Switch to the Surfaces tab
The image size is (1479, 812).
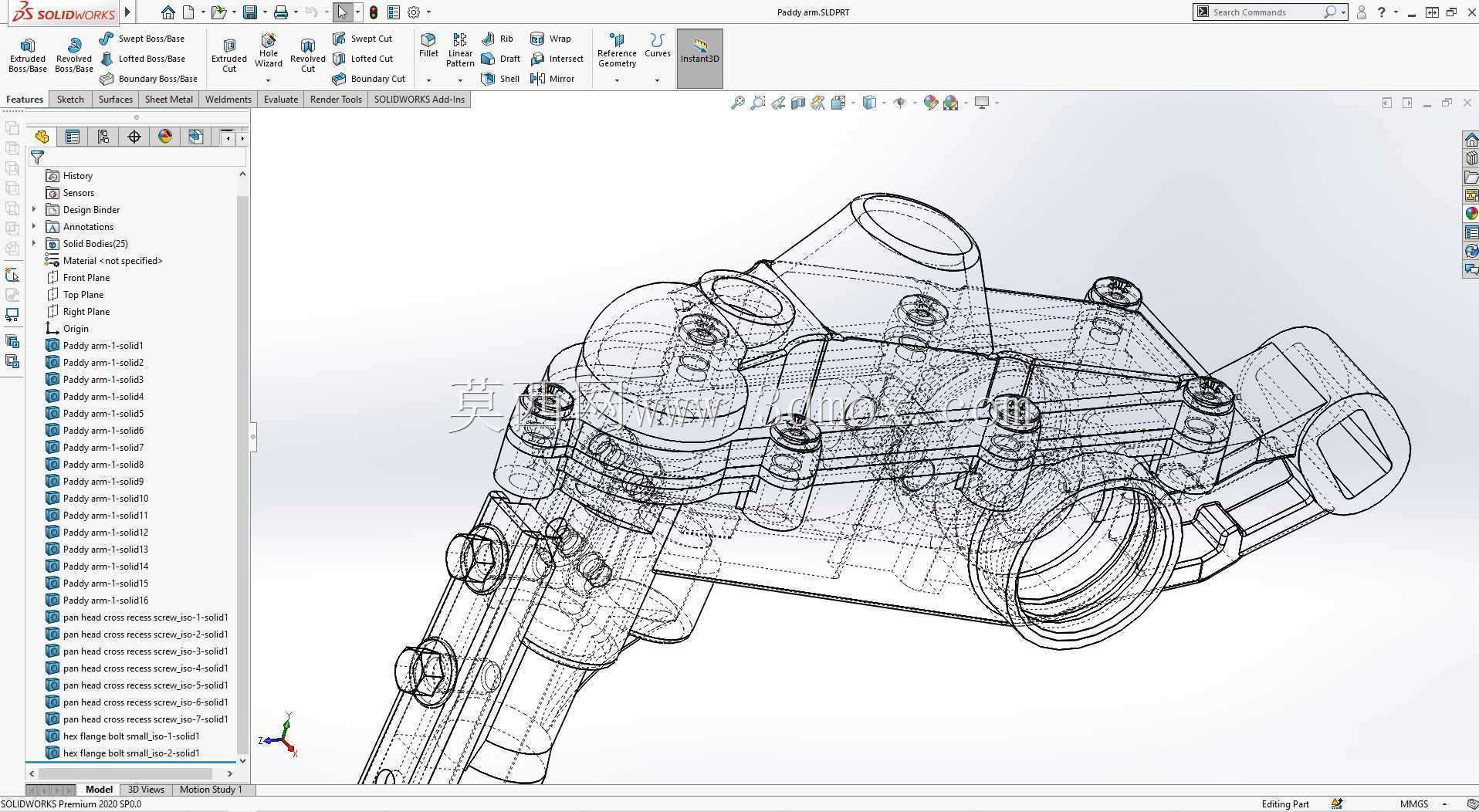(x=115, y=99)
